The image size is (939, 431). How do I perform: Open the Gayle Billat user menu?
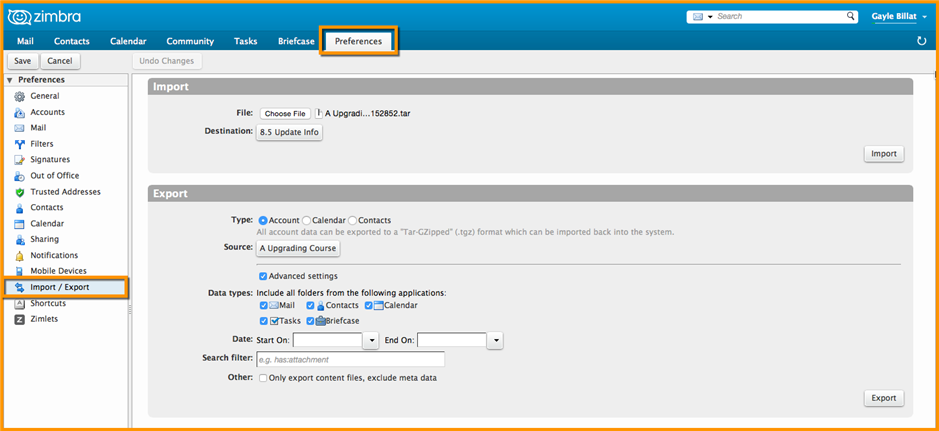899,17
